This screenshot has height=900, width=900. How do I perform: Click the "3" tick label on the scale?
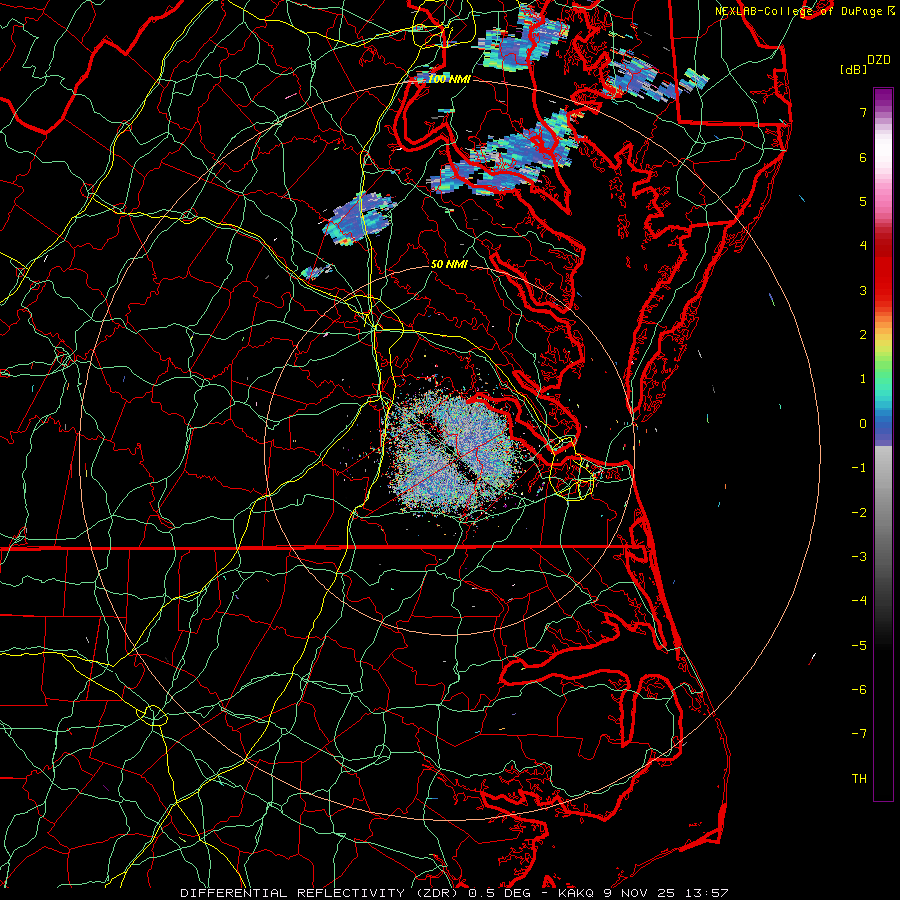(863, 290)
